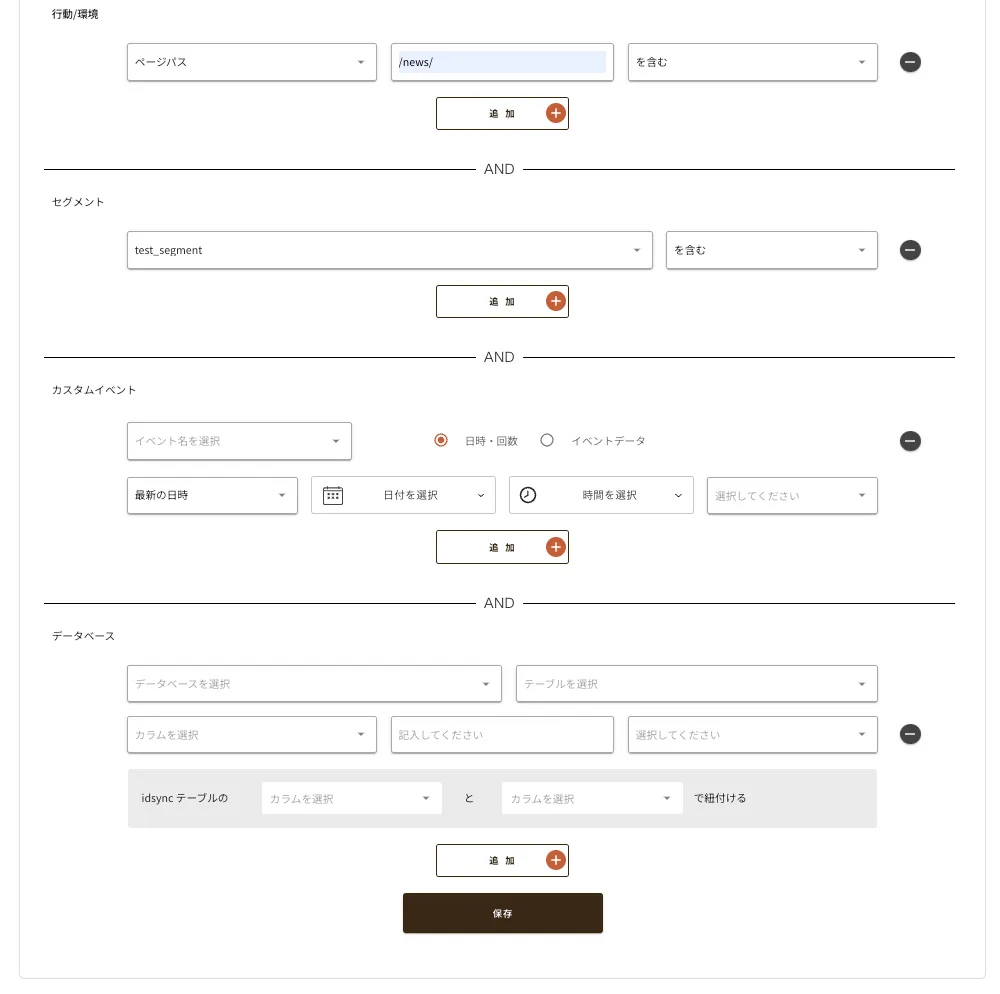The width and height of the screenshot is (1000, 994).
Task: Click the 記入してください input field
Action: [501, 735]
